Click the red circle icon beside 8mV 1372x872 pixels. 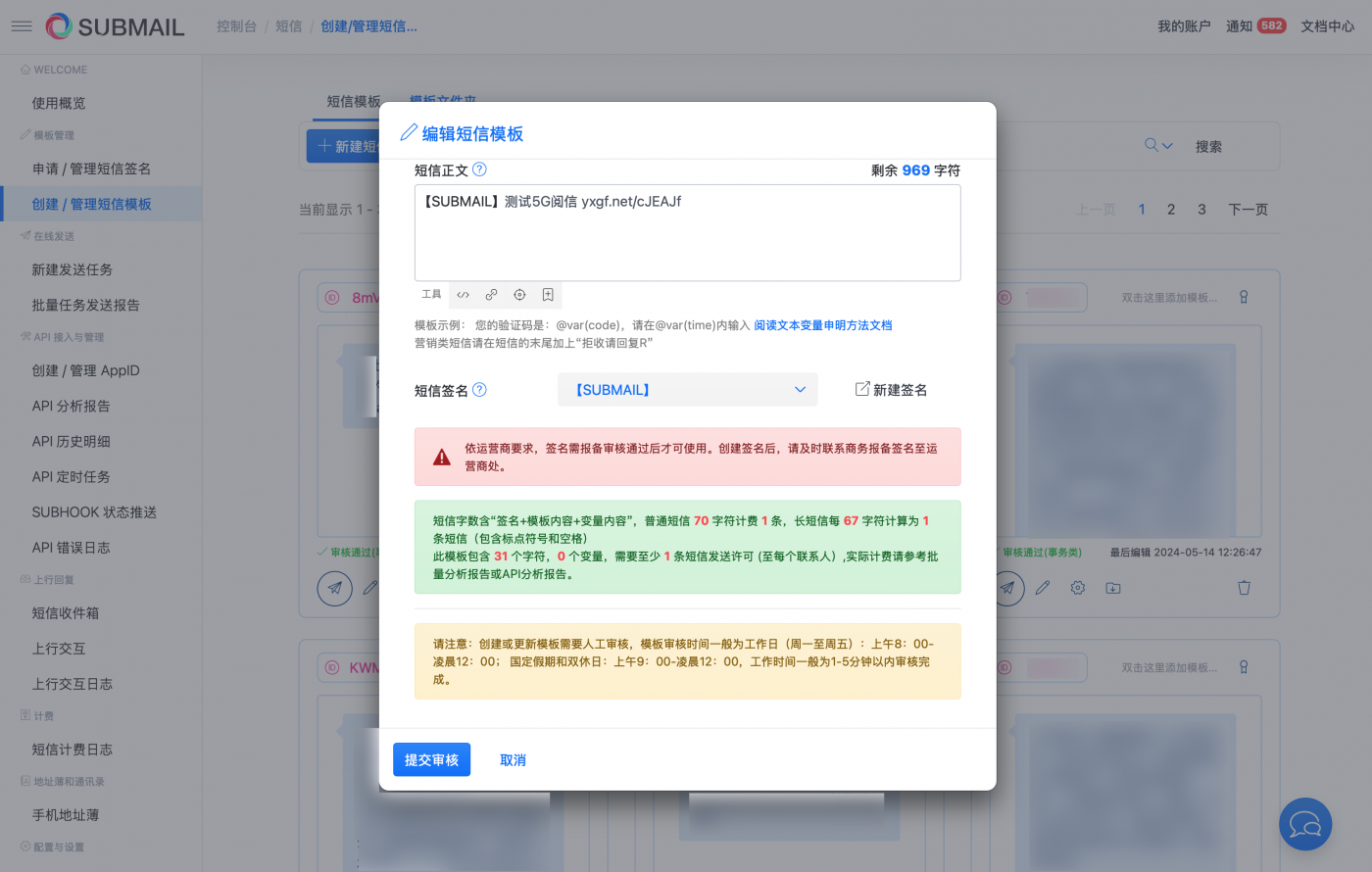332,297
